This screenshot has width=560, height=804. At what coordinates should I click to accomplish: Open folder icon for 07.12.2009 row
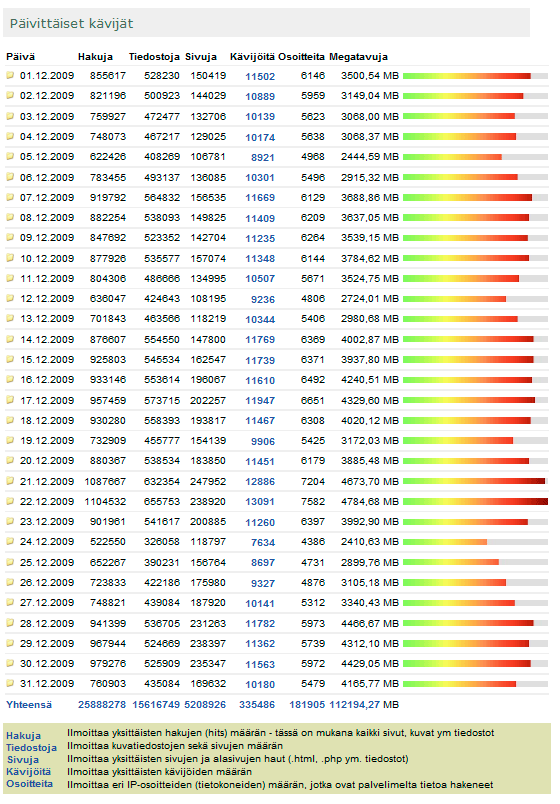pyautogui.click(x=10, y=197)
